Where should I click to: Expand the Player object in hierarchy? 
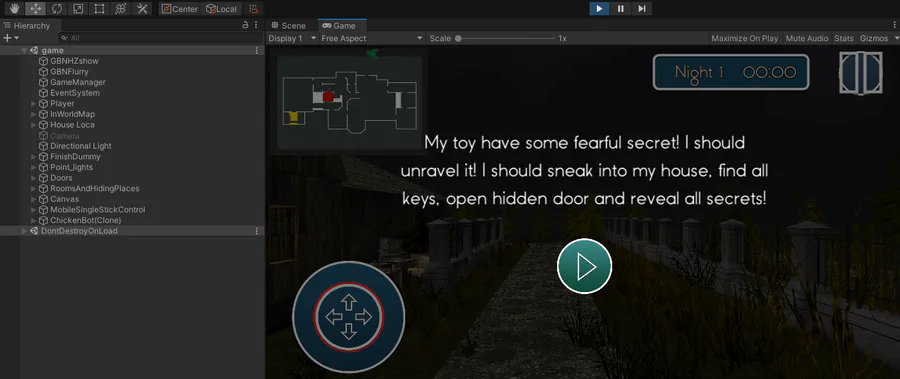[x=34, y=104]
